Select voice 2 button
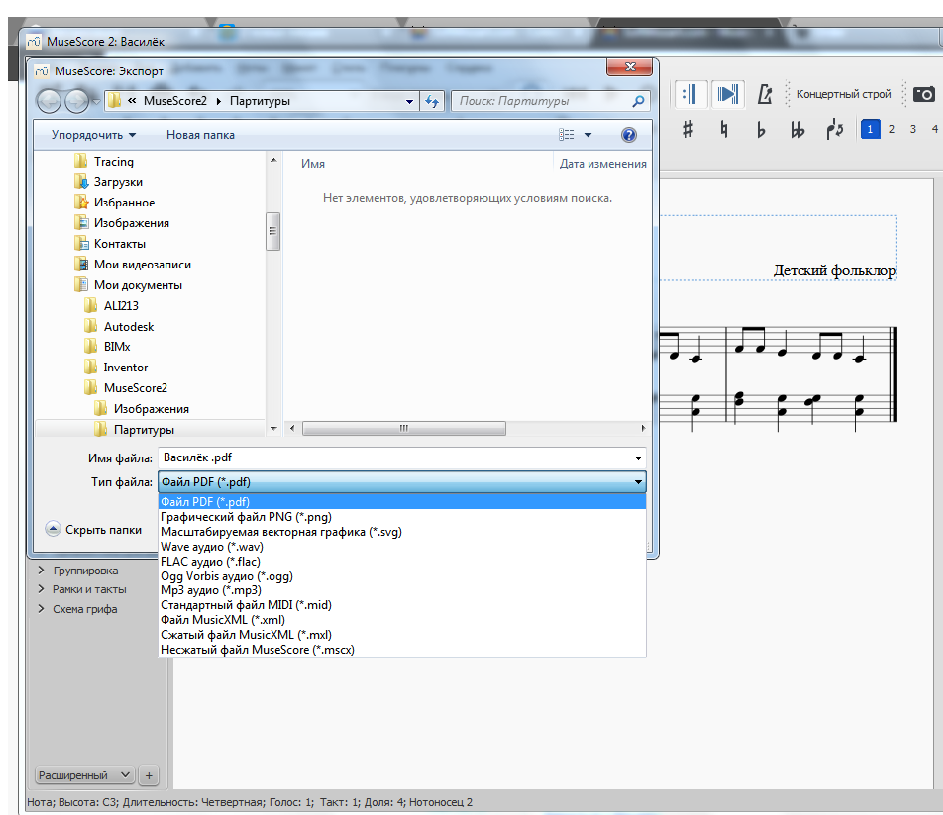Image resolution: width=943 pixels, height=815 pixels. pos(892,129)
